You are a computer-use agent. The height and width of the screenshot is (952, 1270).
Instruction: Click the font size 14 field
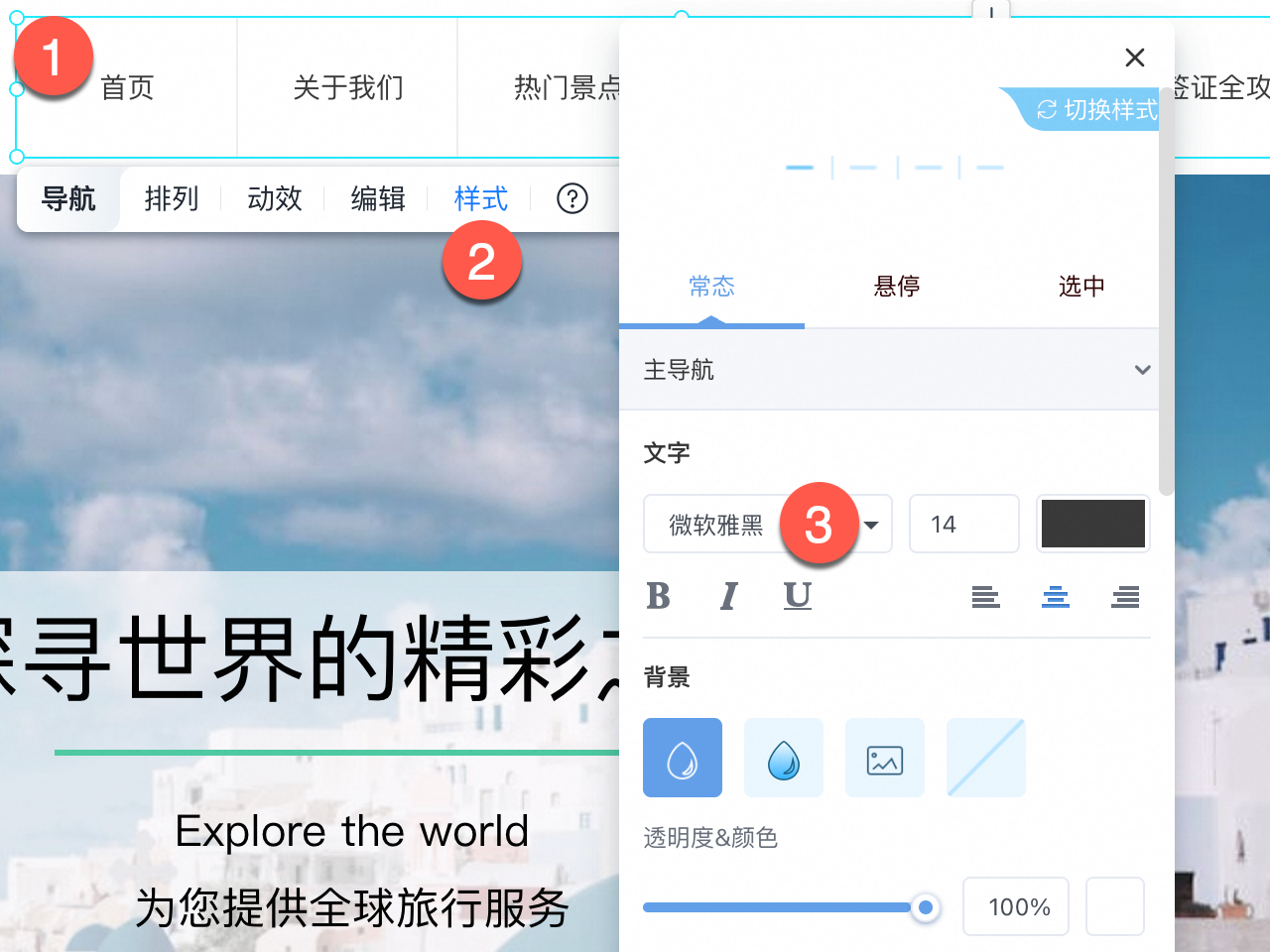tap(964, 524)
